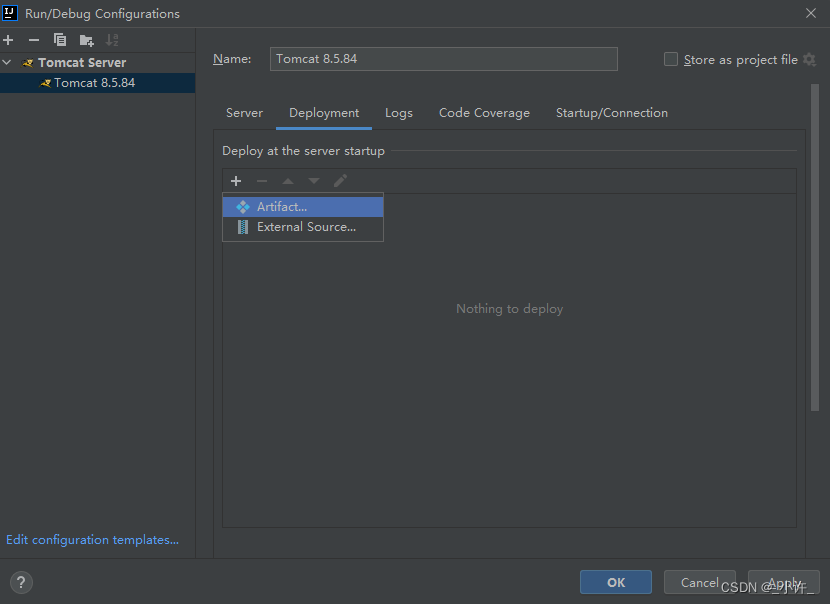Viewport: 830px width, 604px height.
Task: Open the Code Coverage tab
Action: tap(484, 113)
